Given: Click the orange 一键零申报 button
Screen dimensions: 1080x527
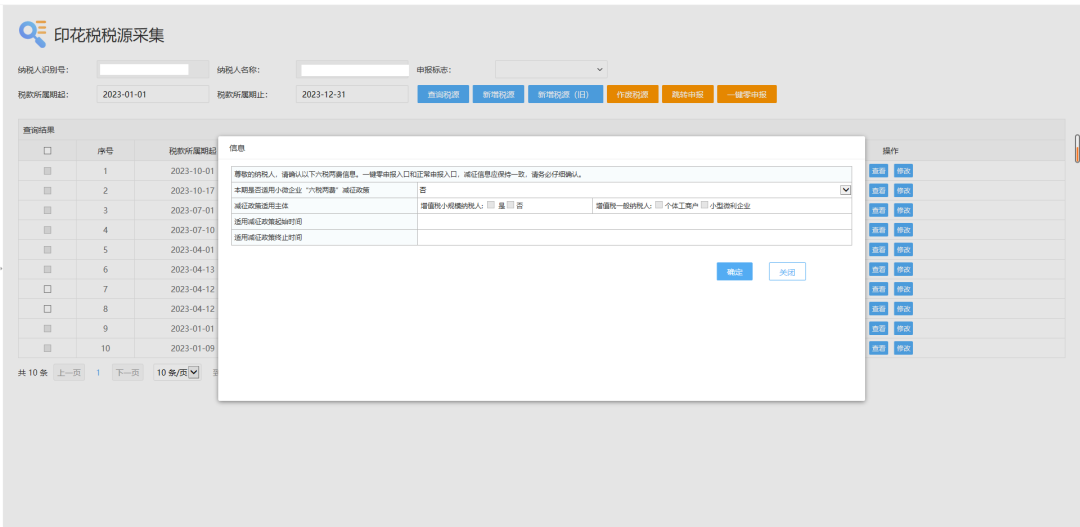Looking at the screenshot, I should pos(747,94).
